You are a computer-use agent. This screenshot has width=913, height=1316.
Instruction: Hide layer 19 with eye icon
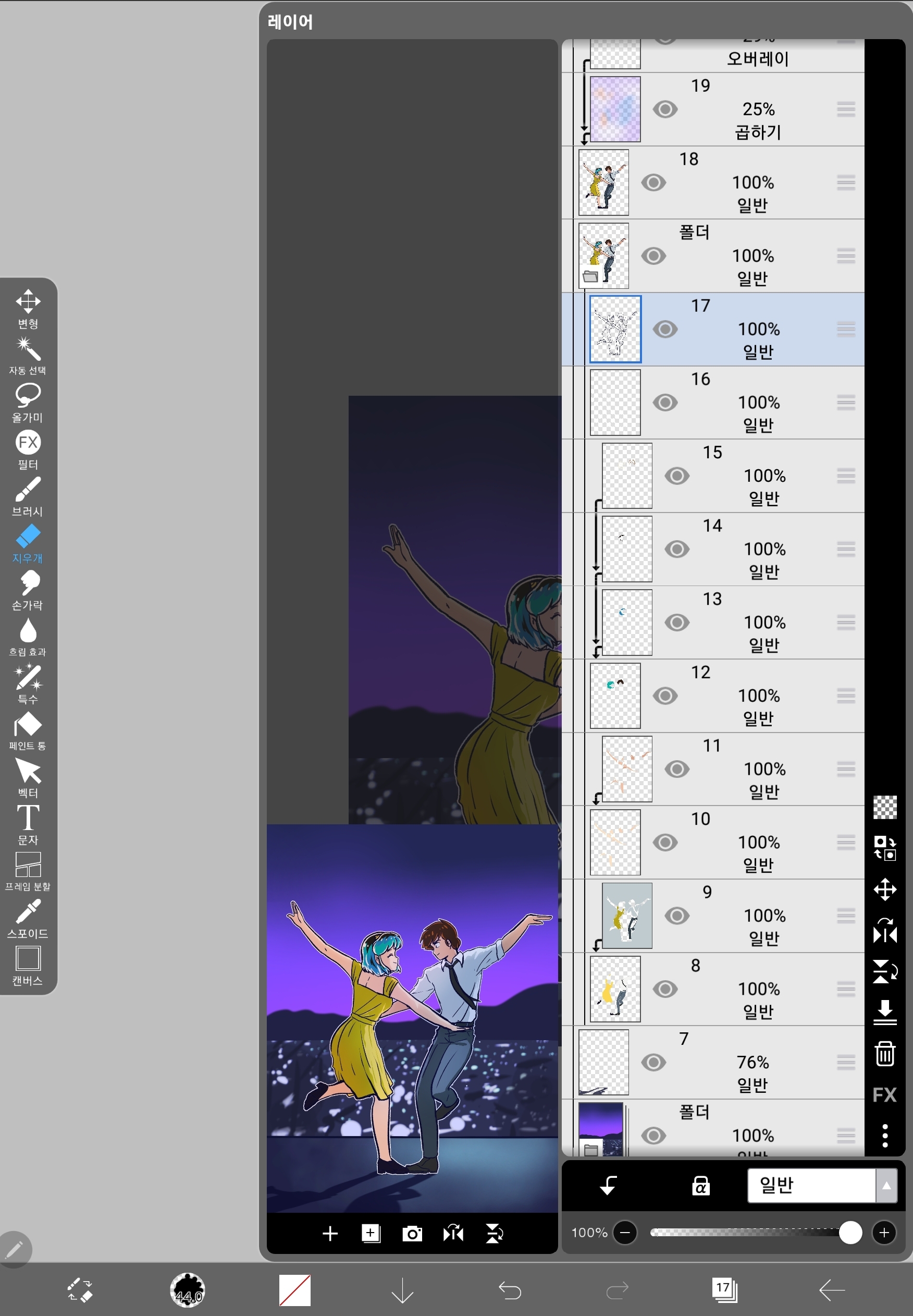[x=665, y=109]
